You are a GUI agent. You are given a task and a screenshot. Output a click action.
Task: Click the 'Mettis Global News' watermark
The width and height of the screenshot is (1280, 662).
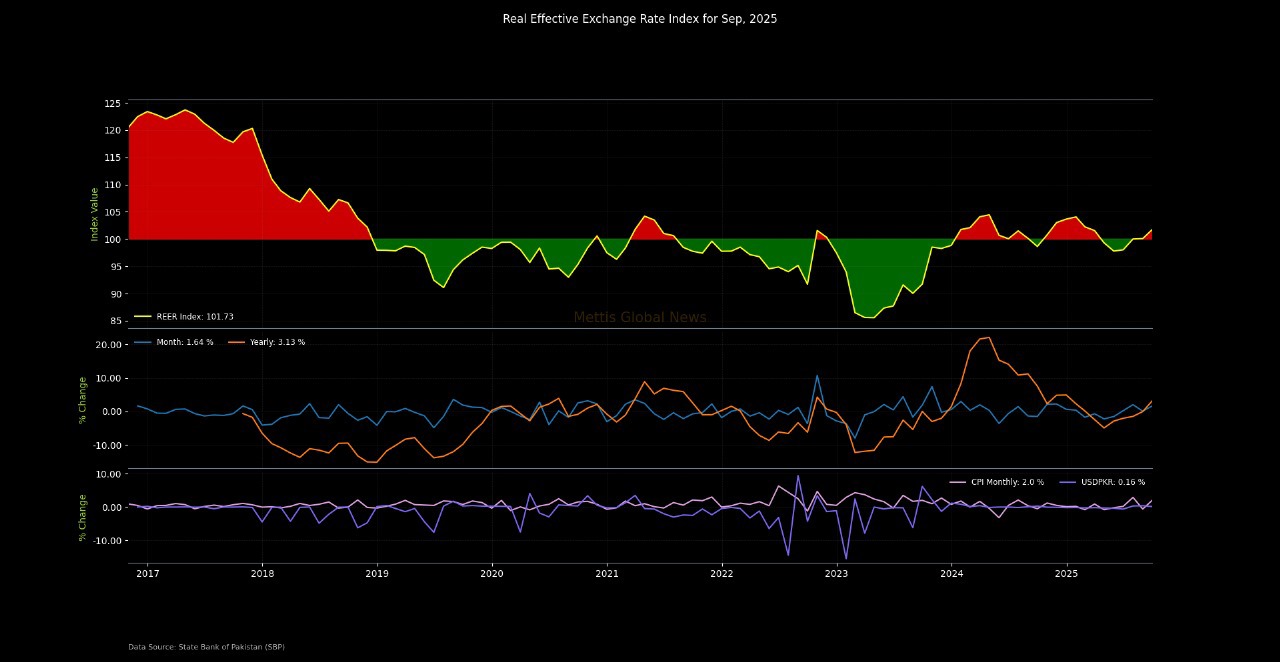[x=640, y=317]
